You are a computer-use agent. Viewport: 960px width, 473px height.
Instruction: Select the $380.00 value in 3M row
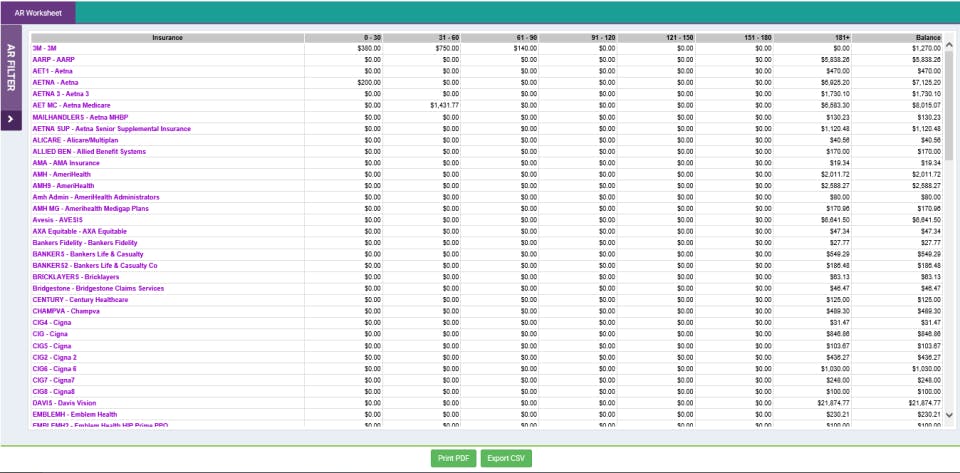(369, 48)
